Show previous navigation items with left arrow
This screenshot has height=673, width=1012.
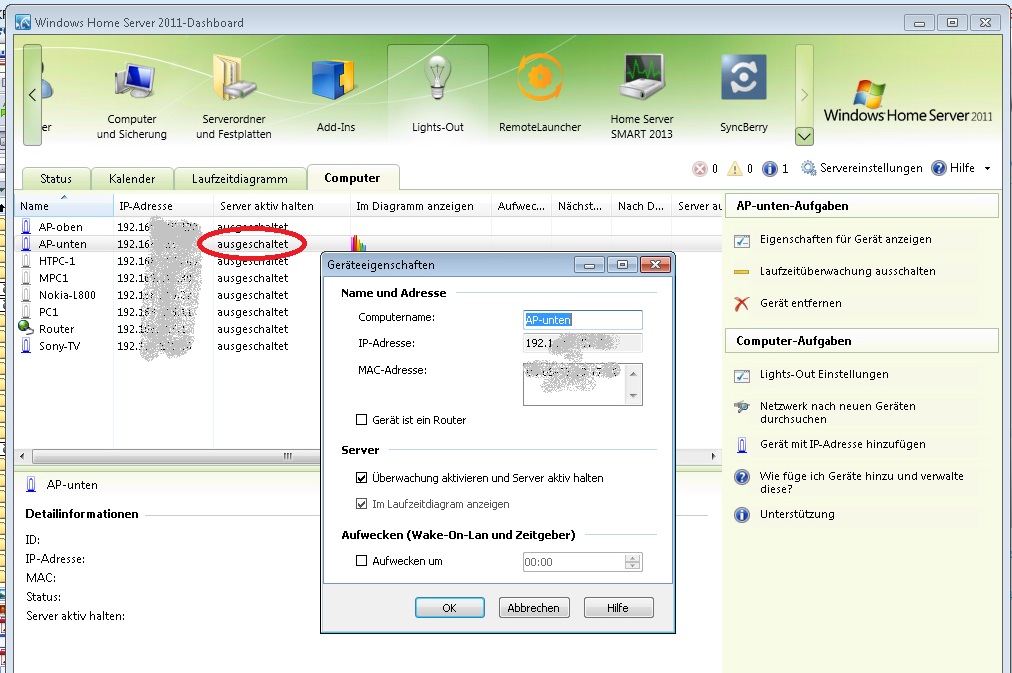[32, 95]
